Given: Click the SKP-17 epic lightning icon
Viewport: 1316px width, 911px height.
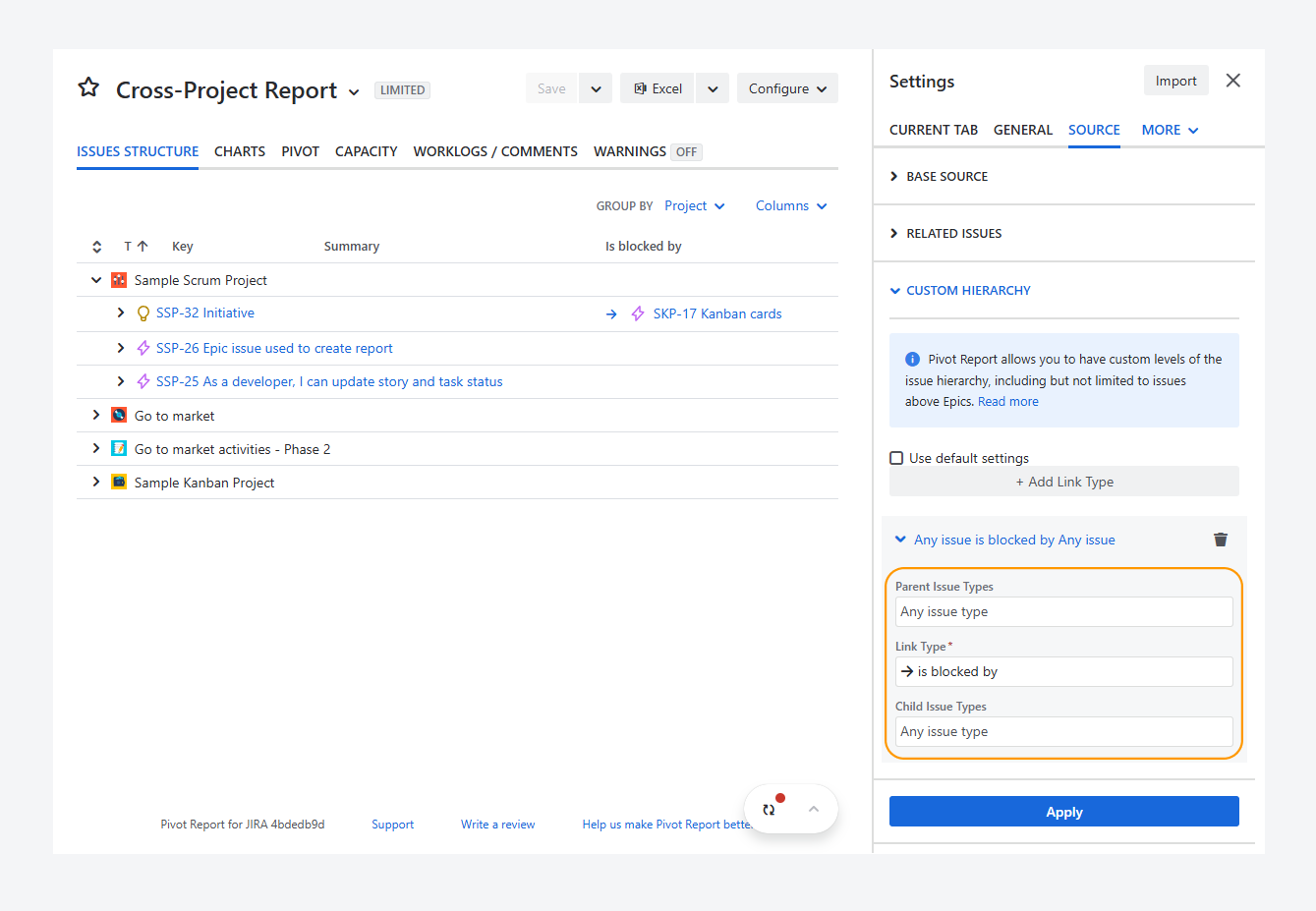Looking at the screenshot, I should (638, 313).
